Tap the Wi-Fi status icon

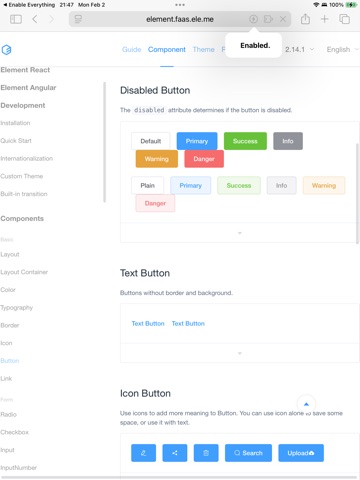316,5
